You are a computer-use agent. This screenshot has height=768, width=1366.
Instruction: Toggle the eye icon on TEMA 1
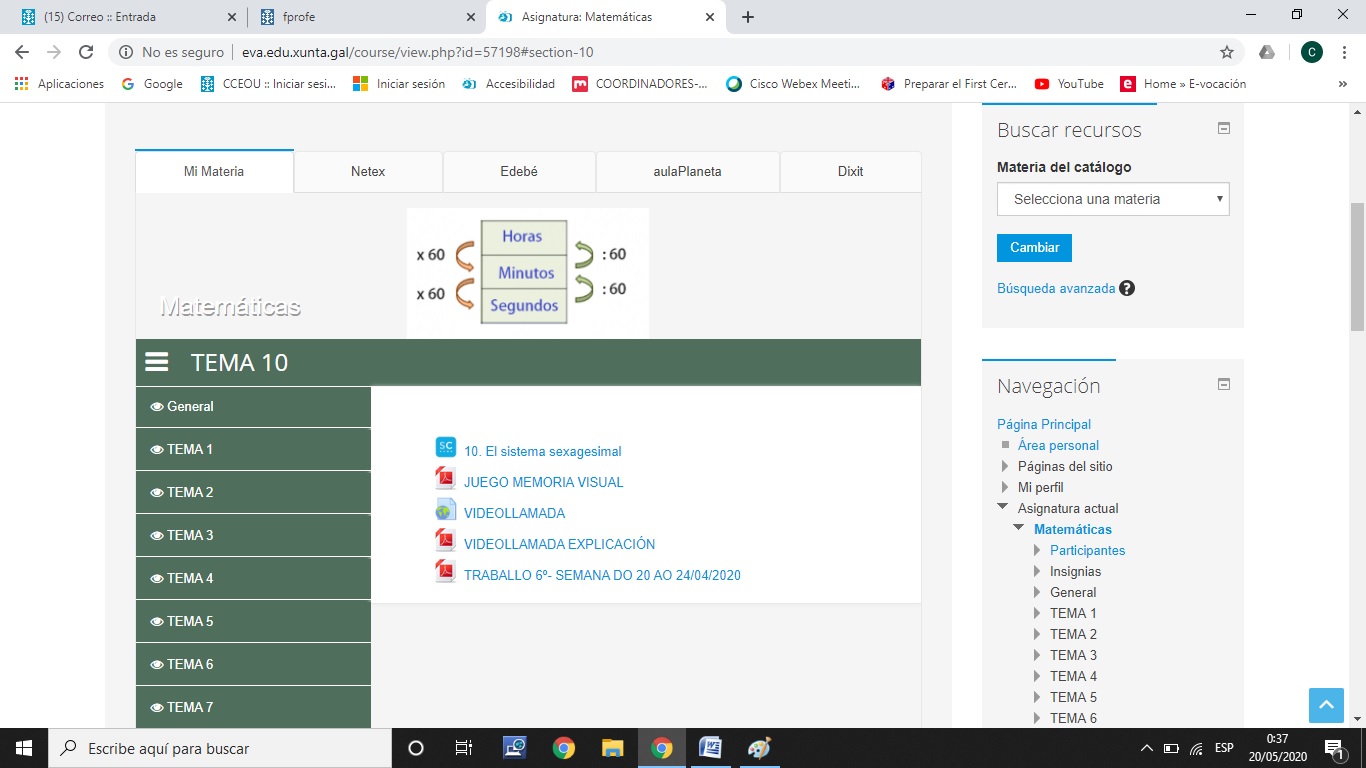[x=157, y=450]
